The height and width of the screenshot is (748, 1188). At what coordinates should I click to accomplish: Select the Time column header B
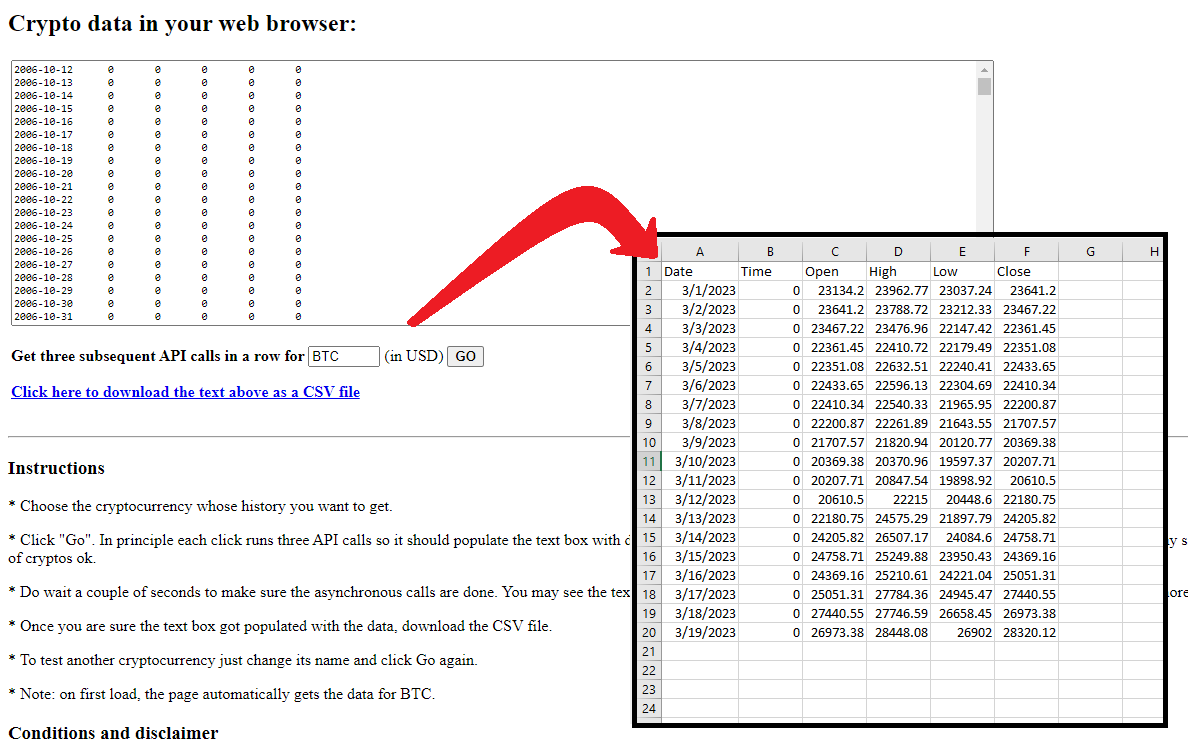click(770, 251)
